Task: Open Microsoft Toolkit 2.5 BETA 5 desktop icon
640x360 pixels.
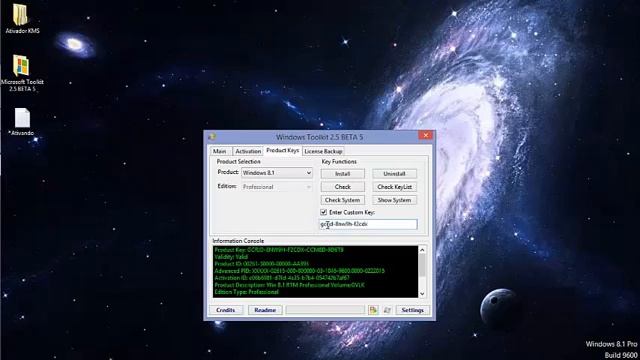Action: 22,73
